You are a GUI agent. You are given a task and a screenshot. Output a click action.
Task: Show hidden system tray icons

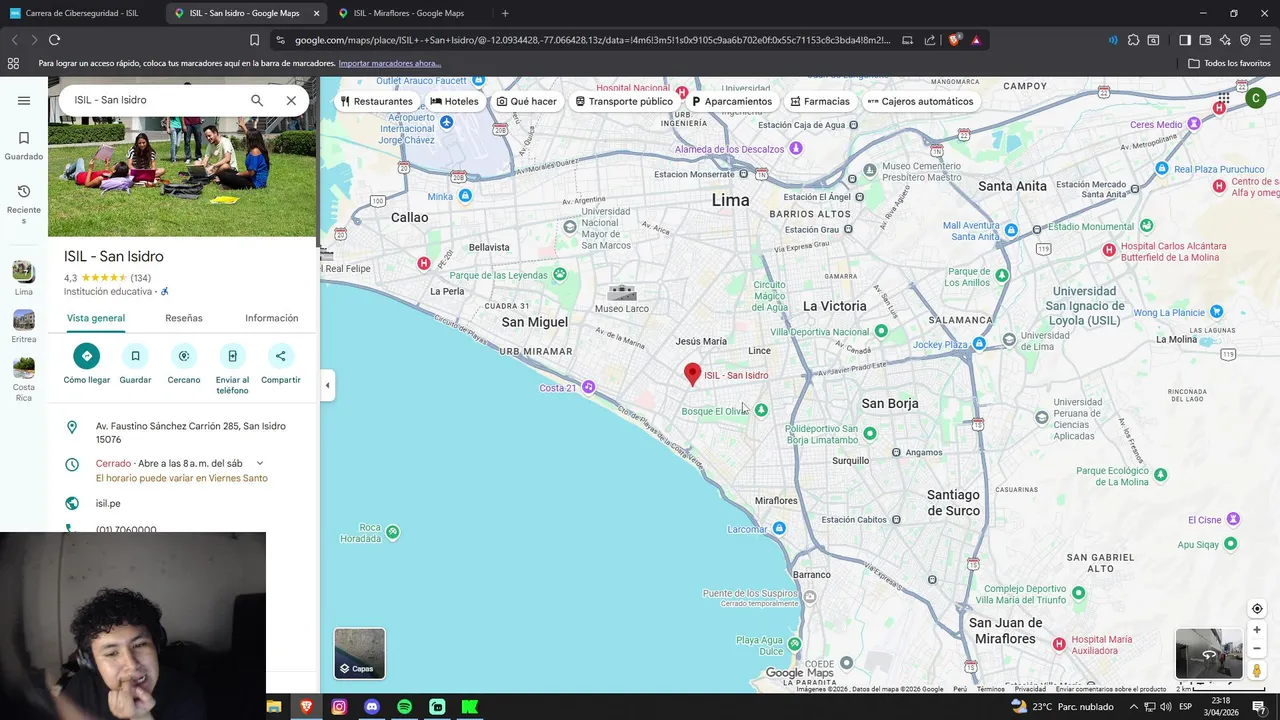coord(1134,707)
